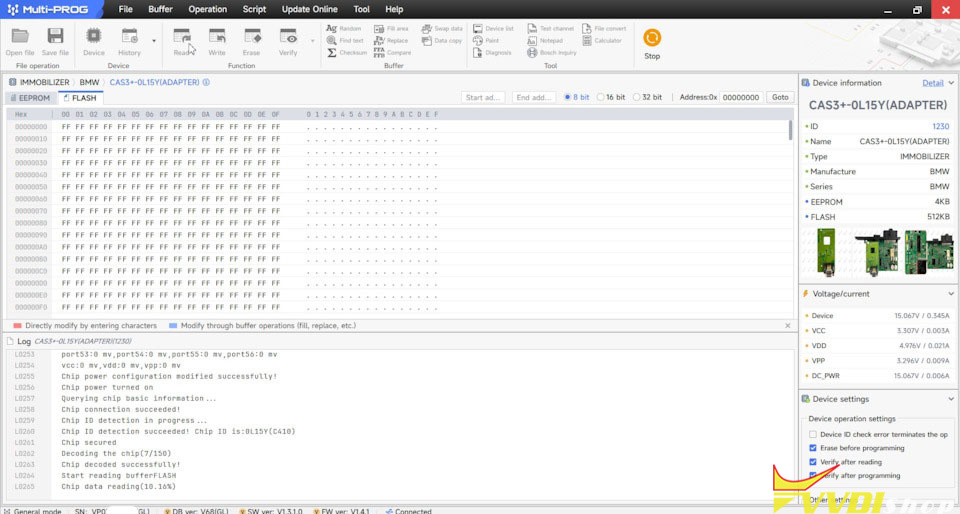
Task: Open the Operation menu
Action: click(x=208, y=9)
